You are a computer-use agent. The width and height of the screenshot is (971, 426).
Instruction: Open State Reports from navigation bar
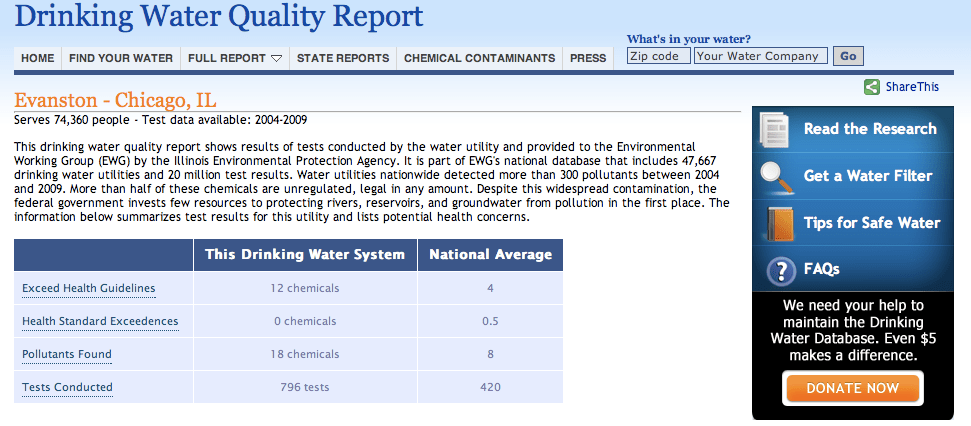click(x=343, y=58)
